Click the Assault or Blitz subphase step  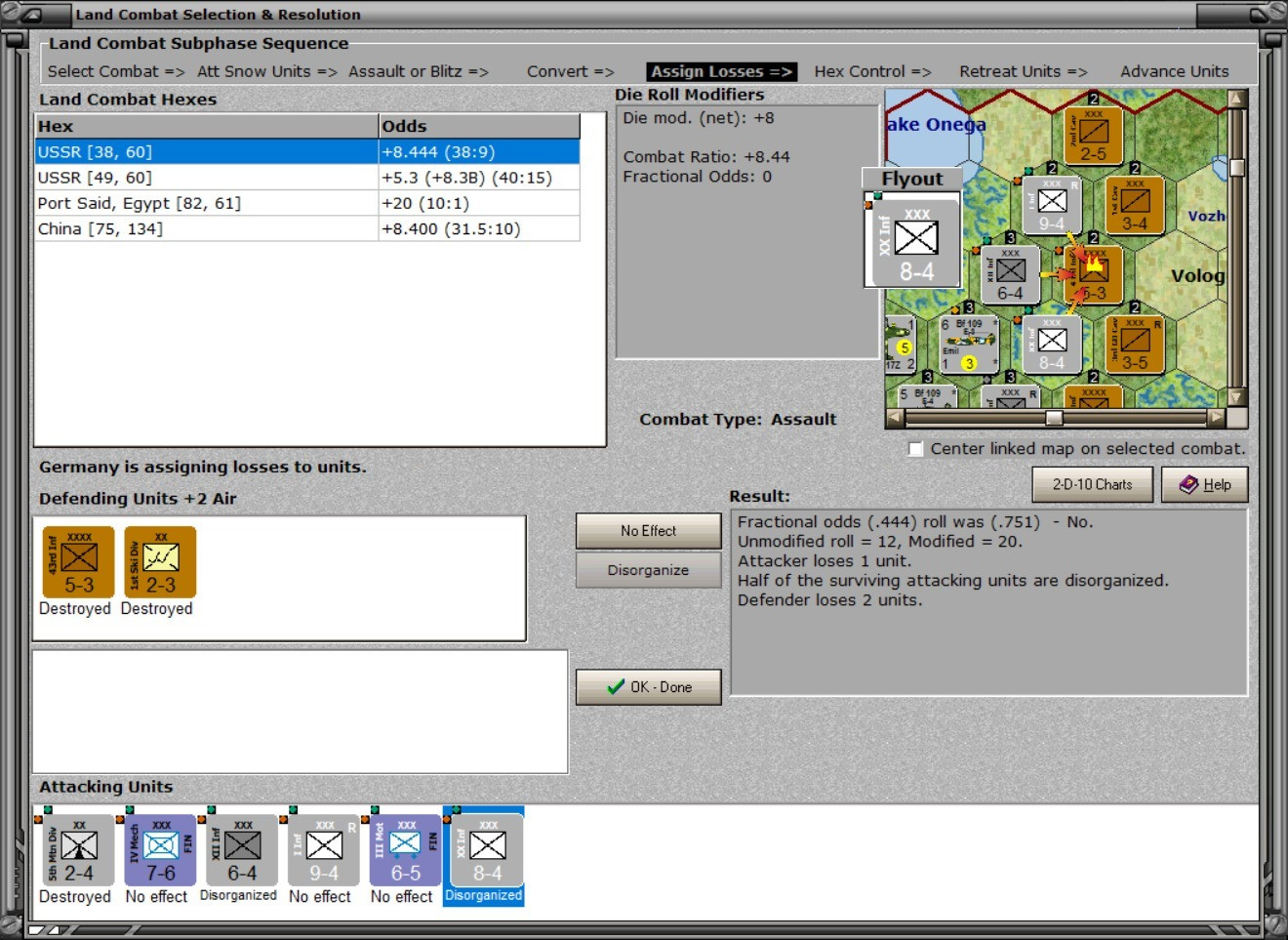(419, 71)
